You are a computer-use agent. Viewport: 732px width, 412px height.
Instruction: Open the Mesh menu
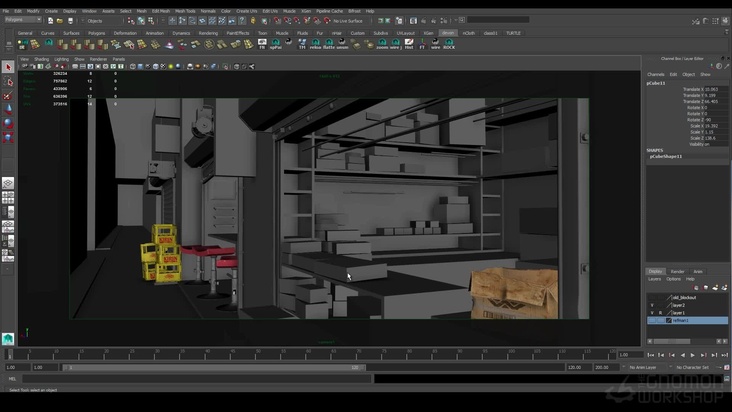[x=141, y=11]
